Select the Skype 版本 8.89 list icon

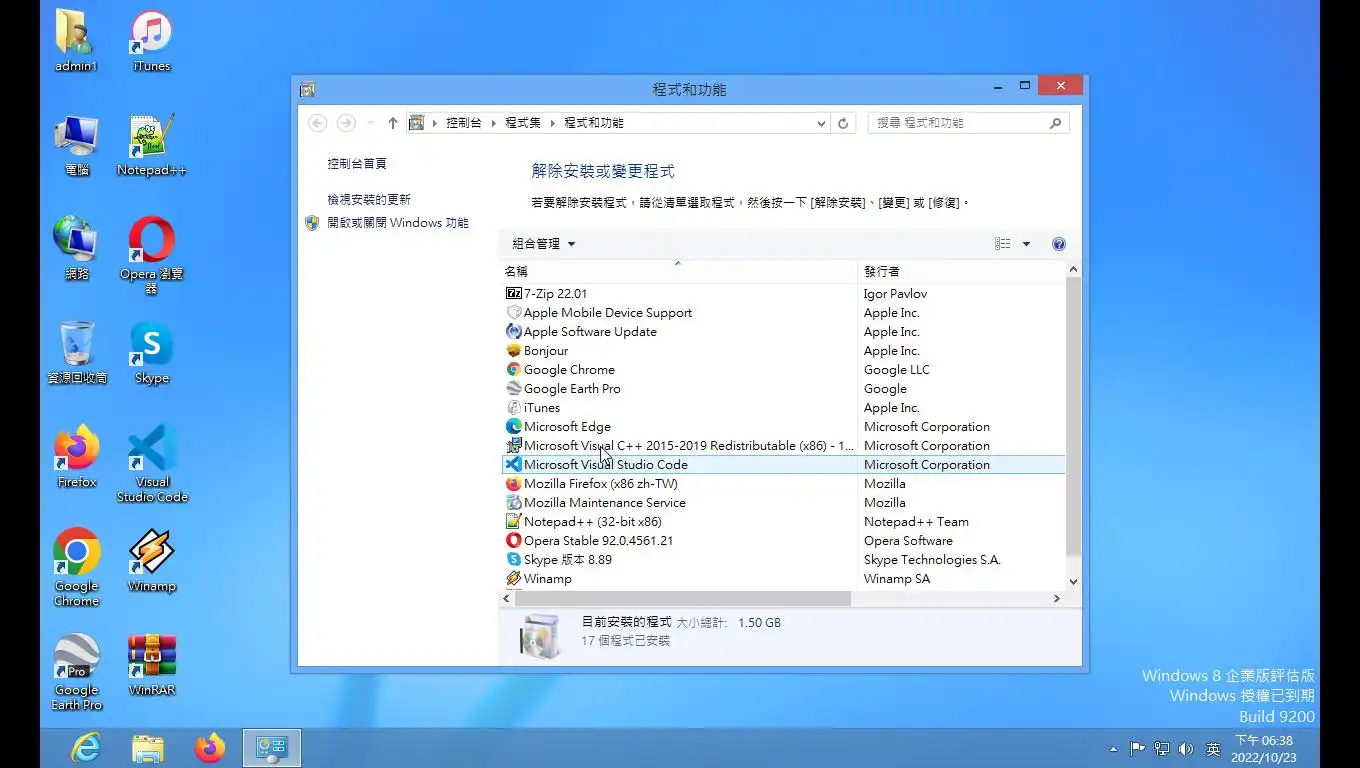coord(514,560)
